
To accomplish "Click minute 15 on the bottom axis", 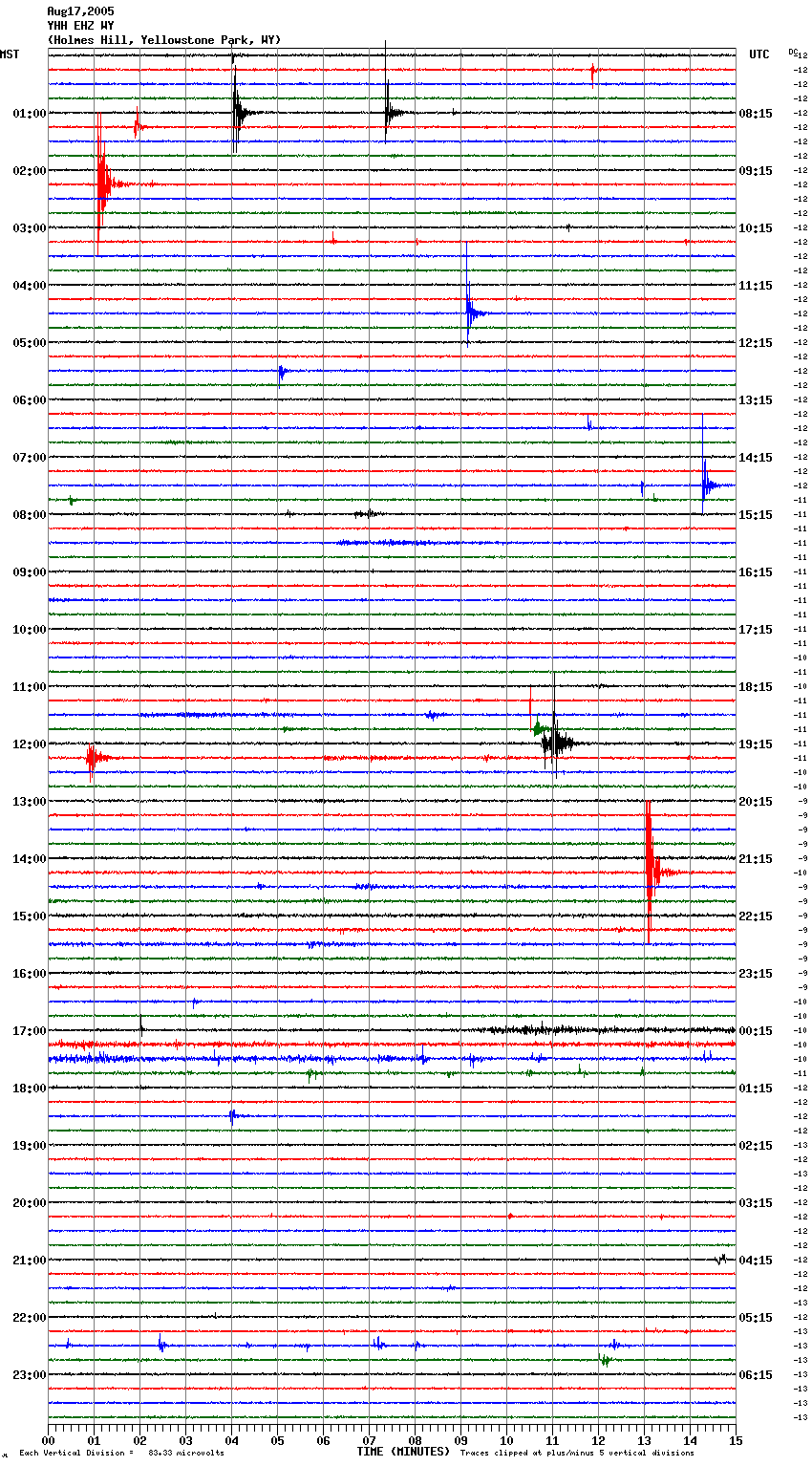I will [736, 1441].
